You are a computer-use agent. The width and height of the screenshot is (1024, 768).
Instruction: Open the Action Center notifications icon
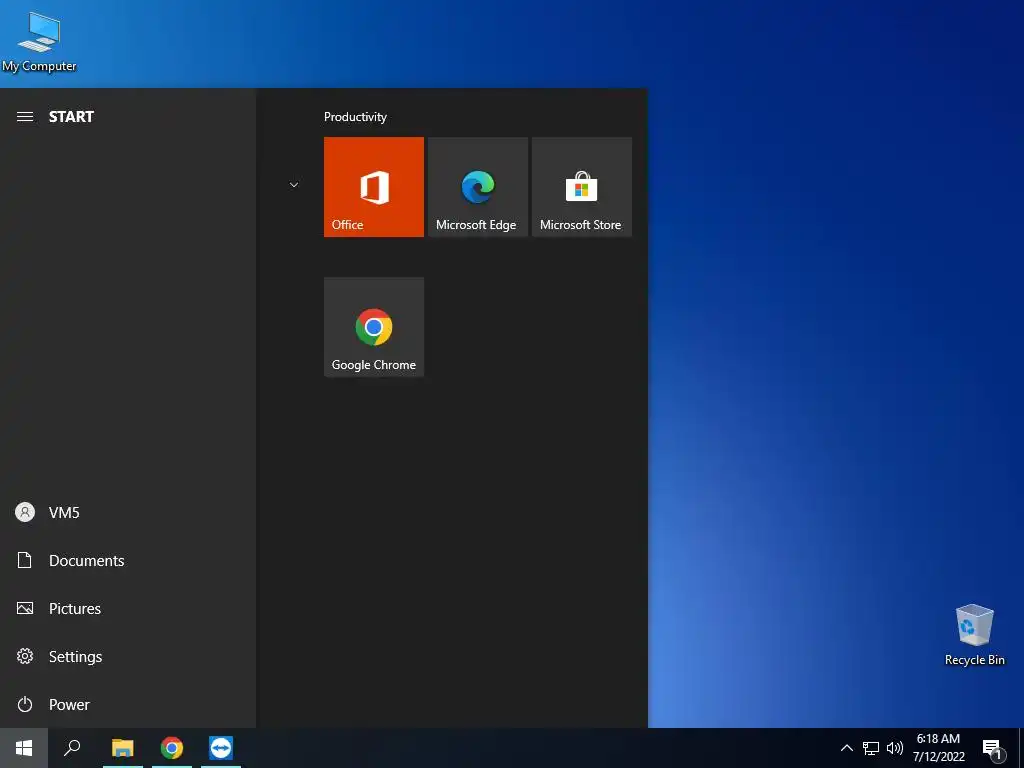click(993, 748)
